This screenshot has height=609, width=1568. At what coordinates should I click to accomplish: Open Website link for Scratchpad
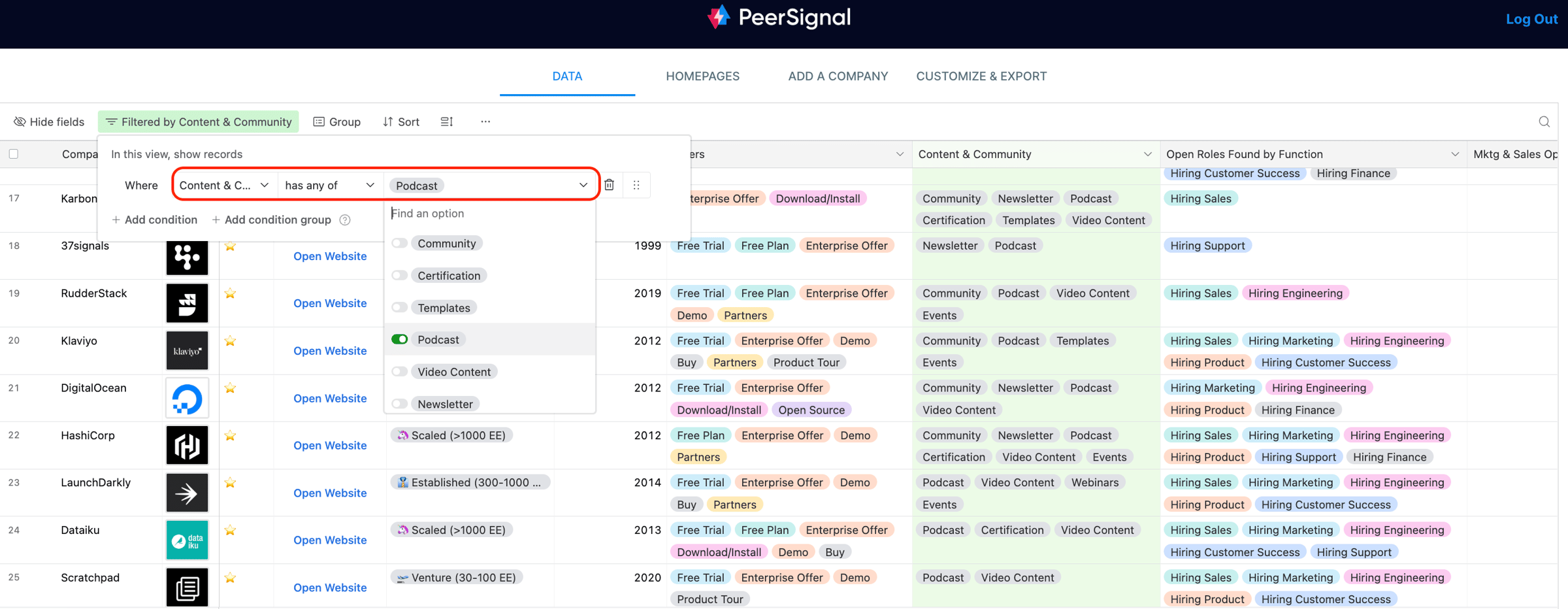330,587
